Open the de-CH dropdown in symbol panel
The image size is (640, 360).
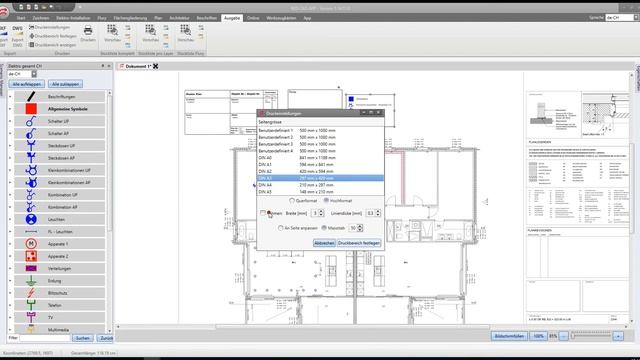34,74
